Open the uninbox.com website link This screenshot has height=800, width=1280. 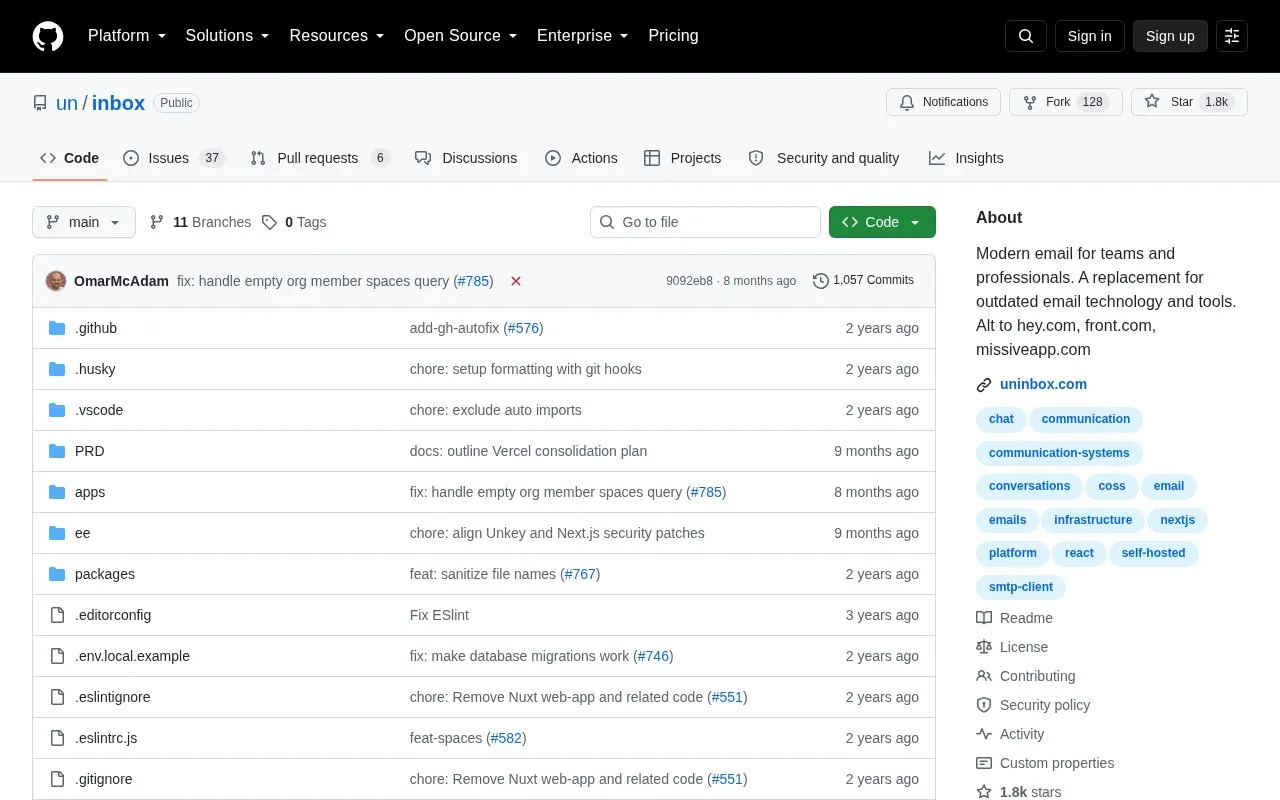pyautogui.click(x=1043, y=384)
